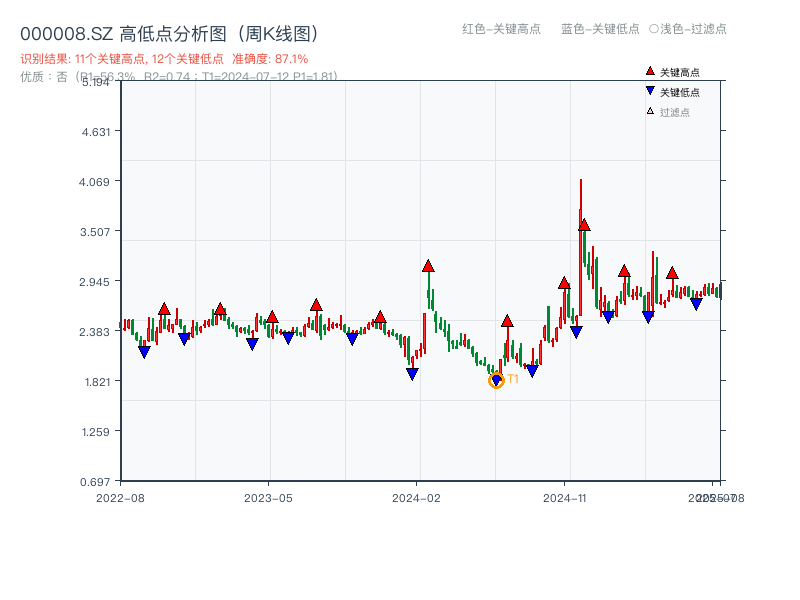This screenshot has height=600, width=800.
Task: Toggle the 浅色-过滤点 circle in the header
Action: pyautogui.click(x=653, y=29)
